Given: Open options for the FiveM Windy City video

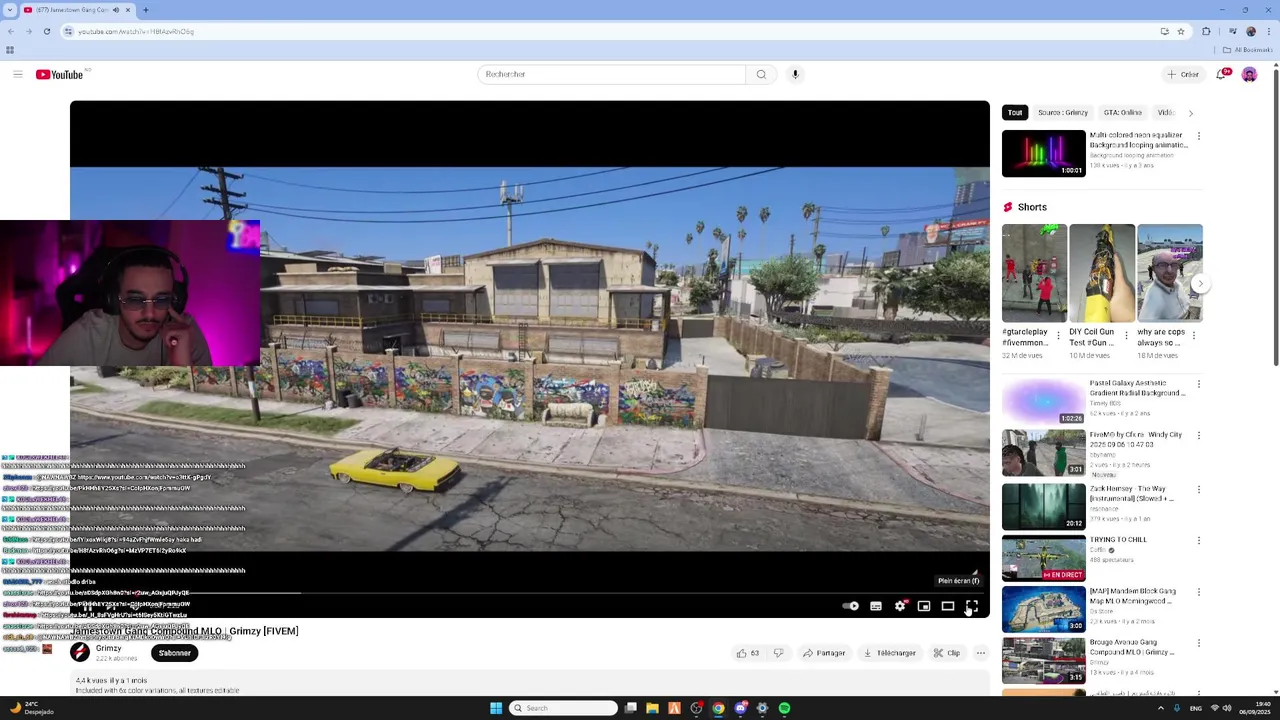Looking at the screenshot, I should tap(1199, 436).
